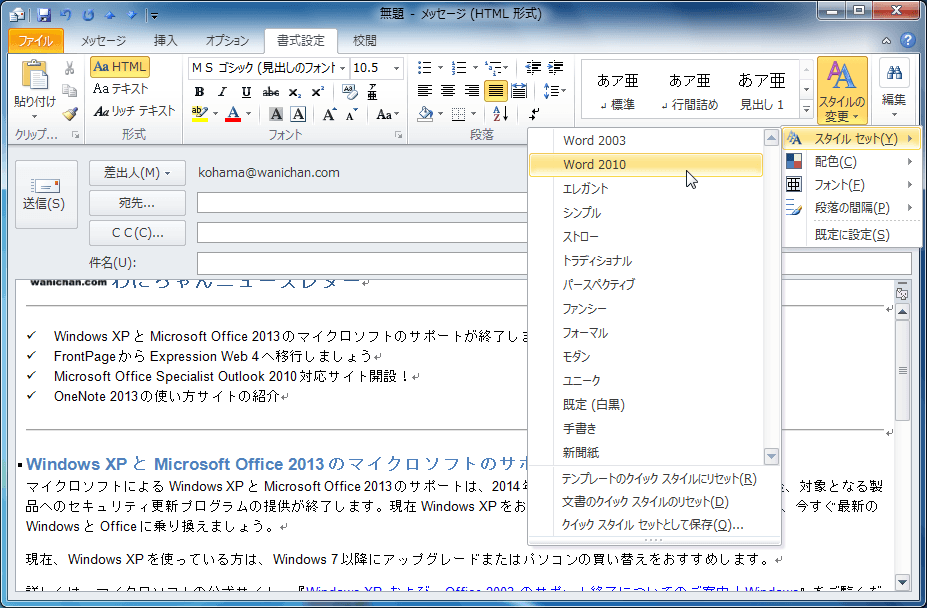927x608 pixels.
Task: Select HTML message format
Action: (x=120, y=67)
